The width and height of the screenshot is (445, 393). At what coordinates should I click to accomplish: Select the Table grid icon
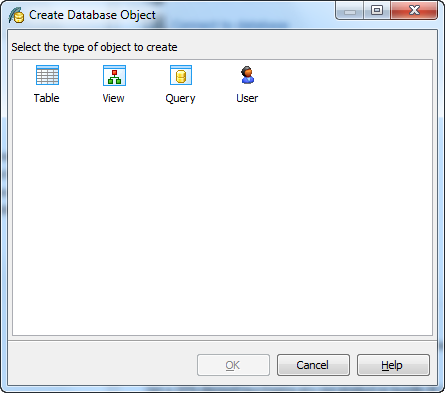(x=47, y=75)
